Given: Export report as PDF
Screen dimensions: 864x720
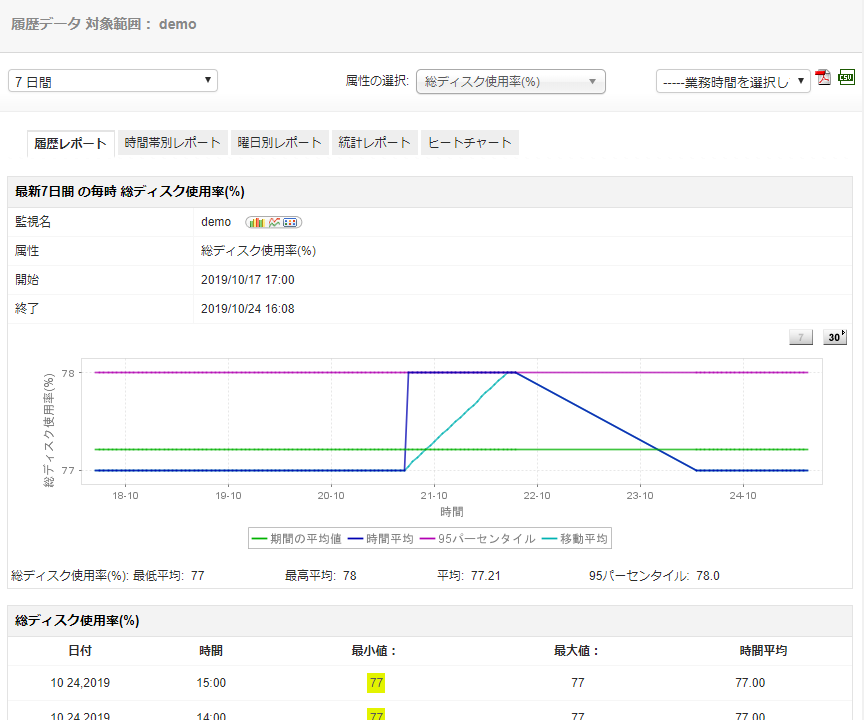Looking at the screenshot, I should pyautogui.click(x=824, y=78).
